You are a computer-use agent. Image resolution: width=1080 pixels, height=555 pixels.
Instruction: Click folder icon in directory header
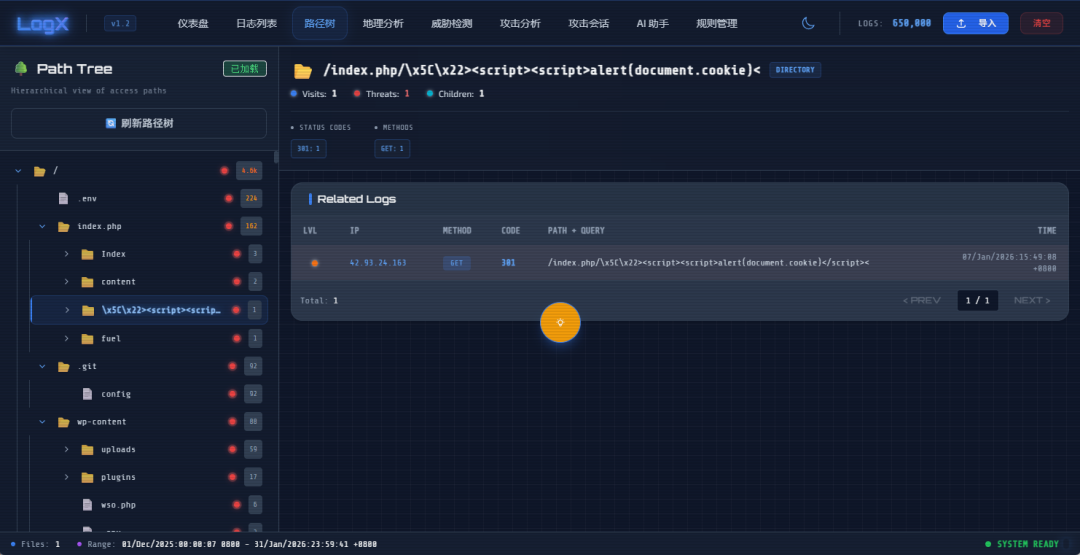click(303, 70)
